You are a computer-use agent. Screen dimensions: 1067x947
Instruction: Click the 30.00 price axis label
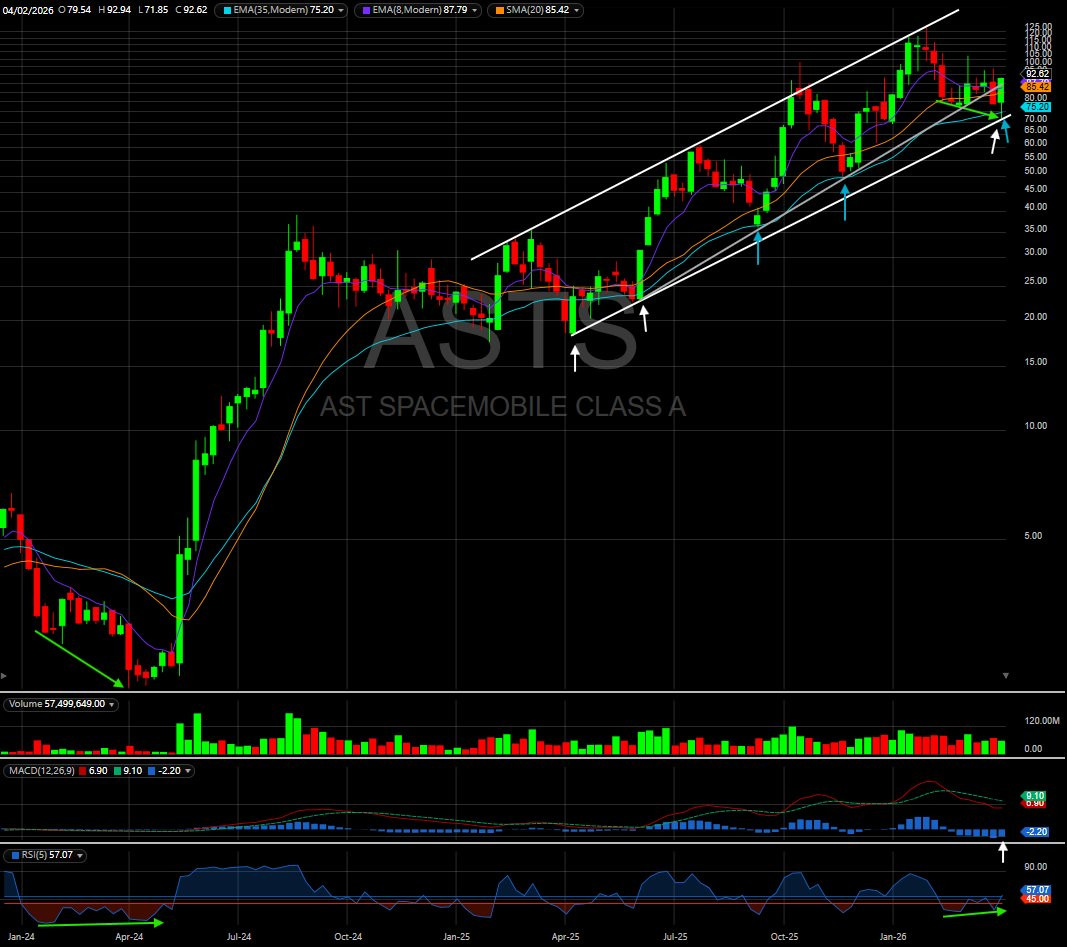[x=1036, y=251]
